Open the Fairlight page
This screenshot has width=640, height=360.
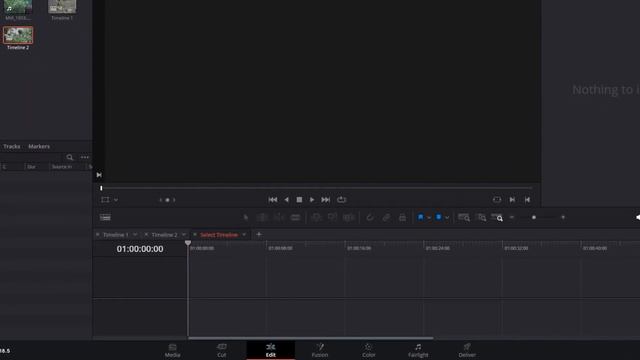[418, 350]
